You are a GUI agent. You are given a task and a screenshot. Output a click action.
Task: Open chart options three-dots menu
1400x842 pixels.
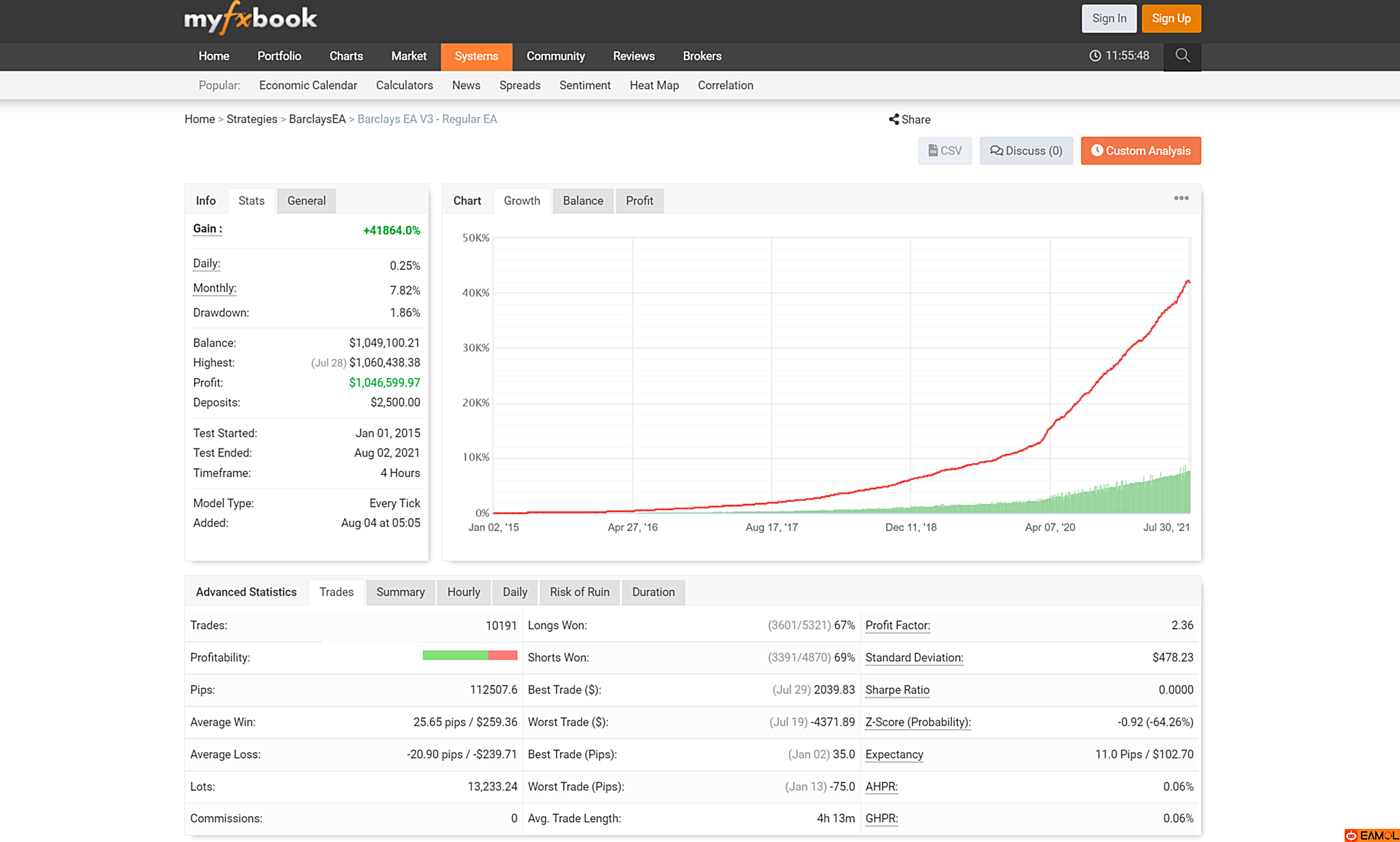tap(1181, 198)
